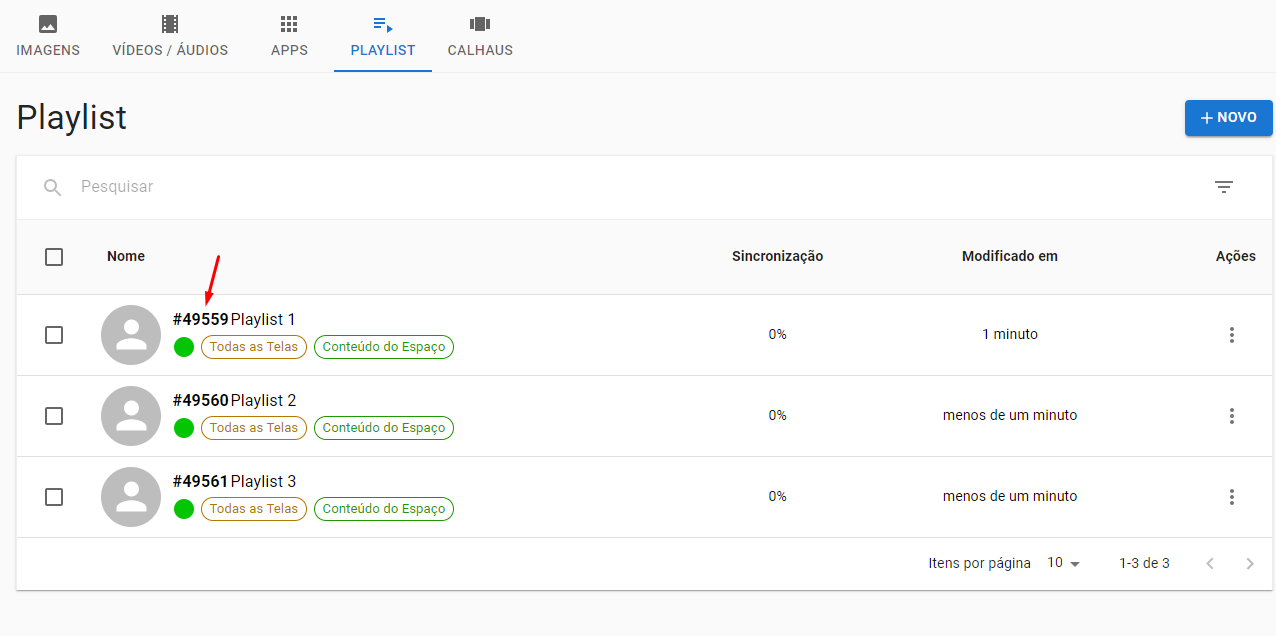This screenshot has width=1276, height=636.
Task: Open the actions menu for Playlist 1
Action: pos(1232,335)
